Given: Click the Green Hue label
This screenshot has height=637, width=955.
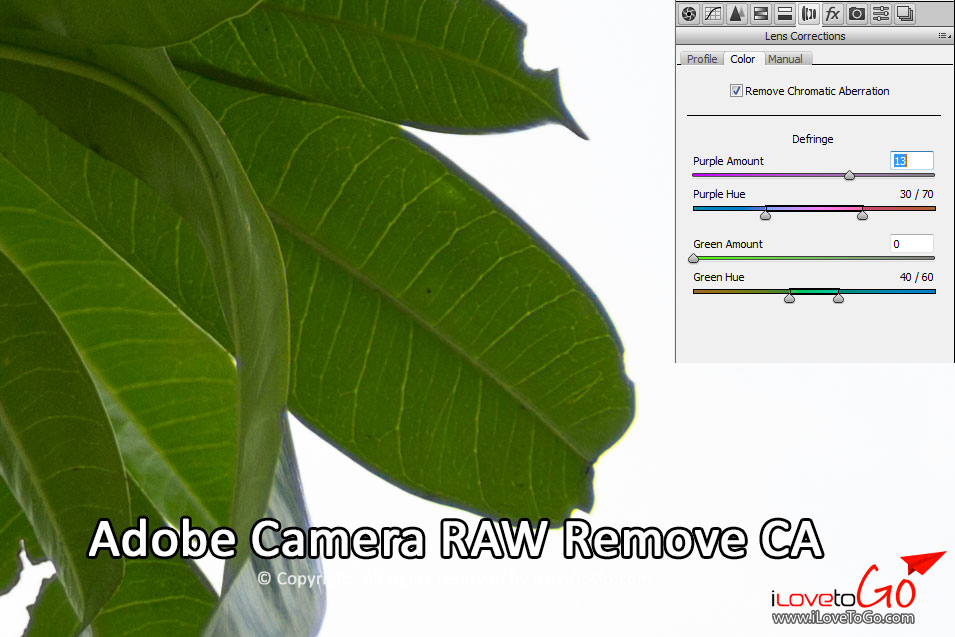Looking at the screenshot, I should pos(719,277).
